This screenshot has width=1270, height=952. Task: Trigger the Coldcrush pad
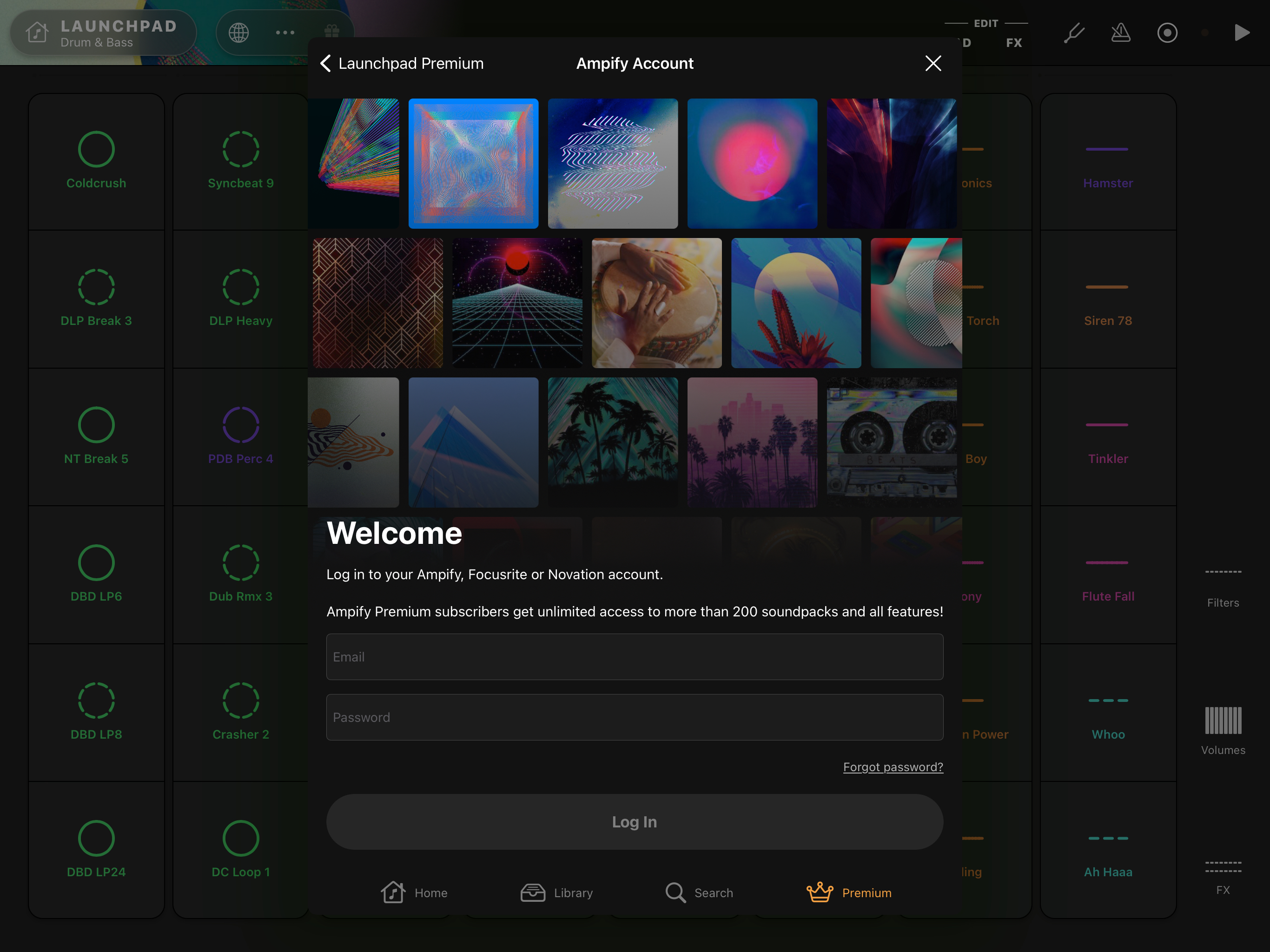96,161
